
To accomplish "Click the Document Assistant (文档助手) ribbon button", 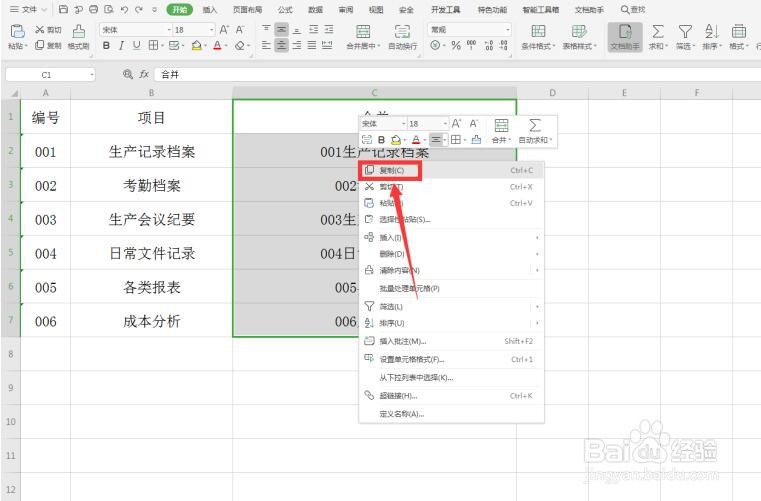I will (625, 37).
